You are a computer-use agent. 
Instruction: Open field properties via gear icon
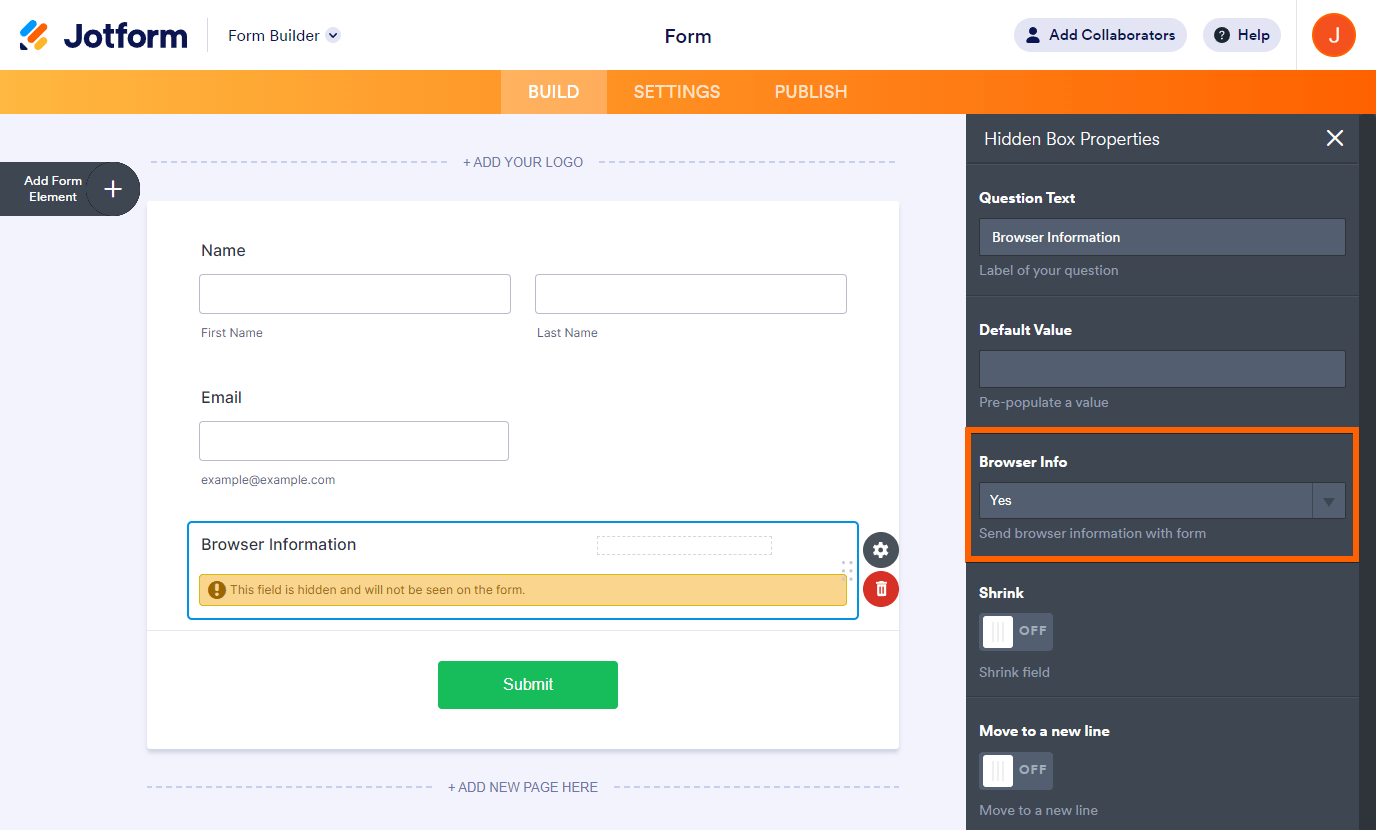click(x=881, y=550)
